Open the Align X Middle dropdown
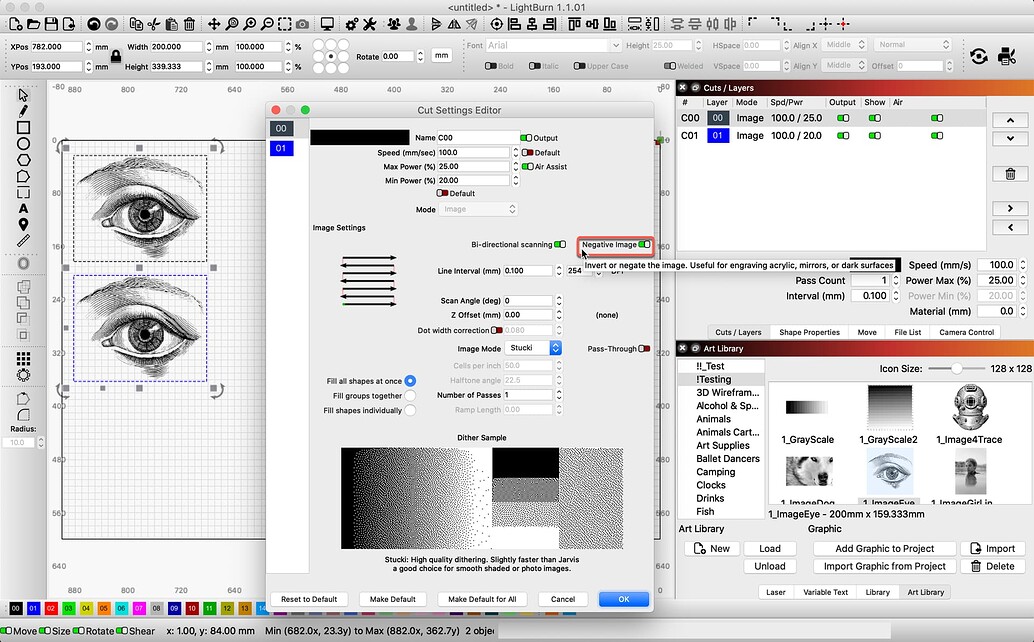Screen dimensions: 1034x642 tap(844, 45)
